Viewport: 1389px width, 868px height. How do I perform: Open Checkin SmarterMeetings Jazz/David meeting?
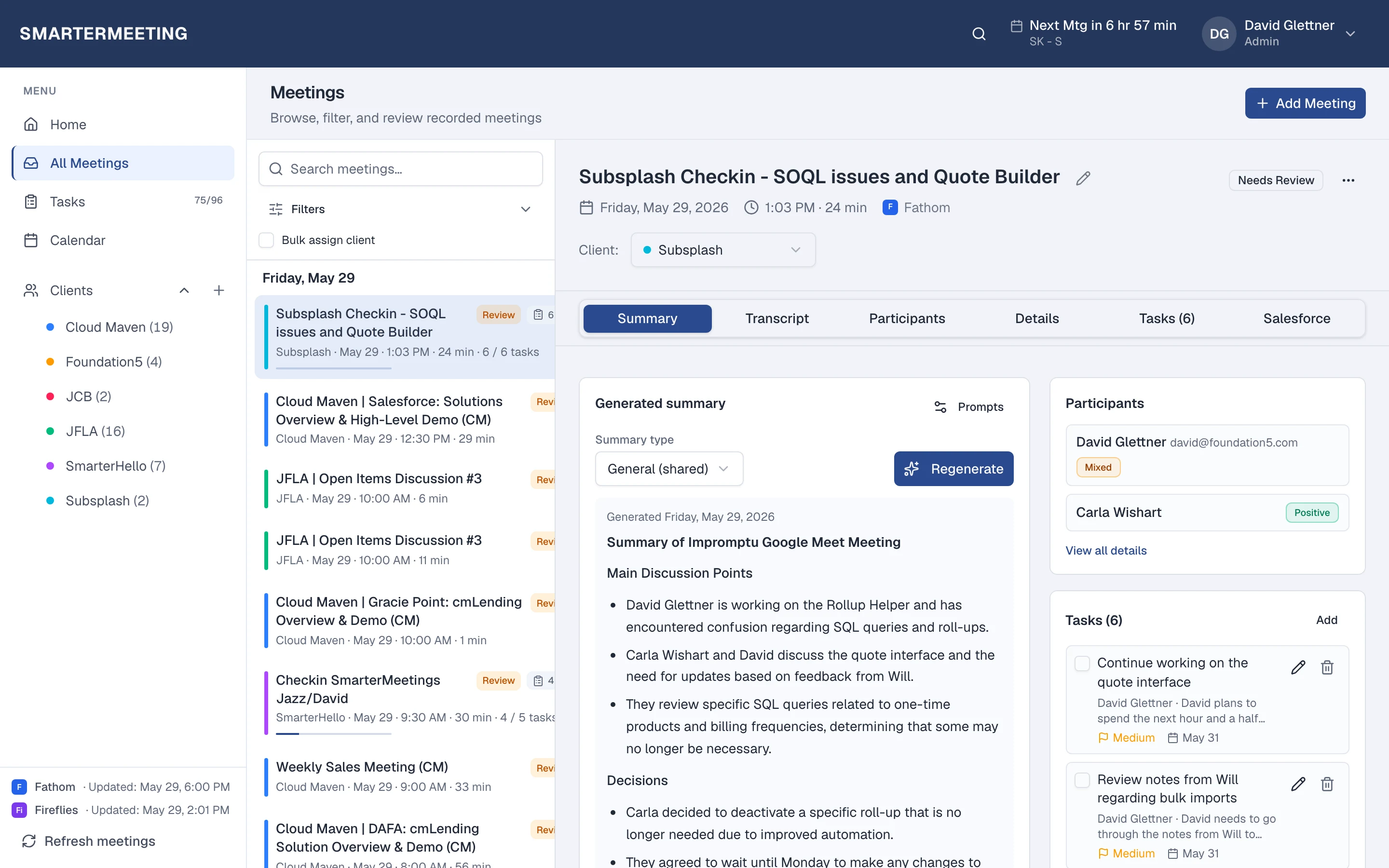(x=405, y=703)
